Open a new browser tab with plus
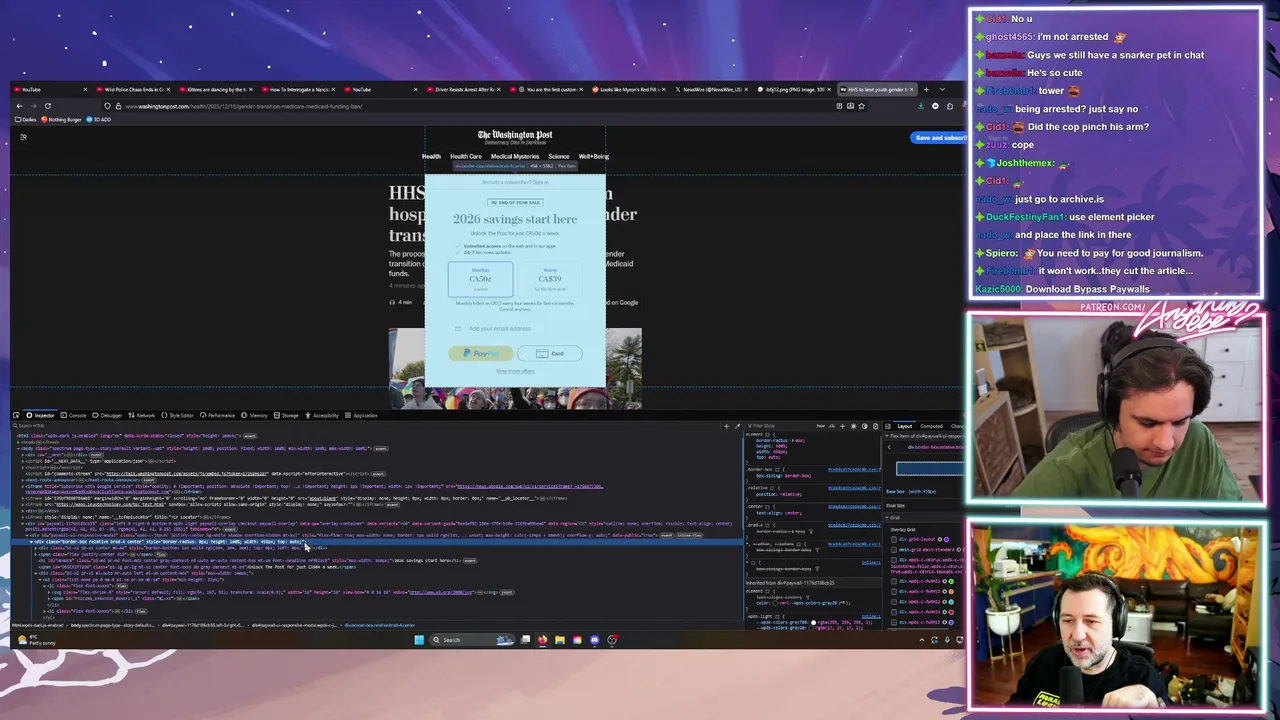The image size is (1280, 720). [x=926, y=90]
